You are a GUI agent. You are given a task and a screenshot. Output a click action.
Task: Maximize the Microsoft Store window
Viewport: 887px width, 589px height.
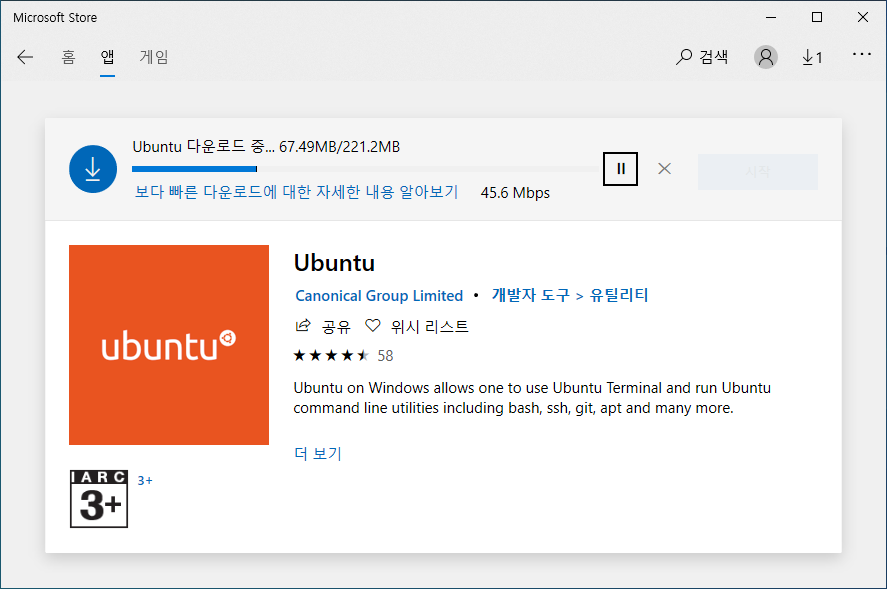(817, 18)
